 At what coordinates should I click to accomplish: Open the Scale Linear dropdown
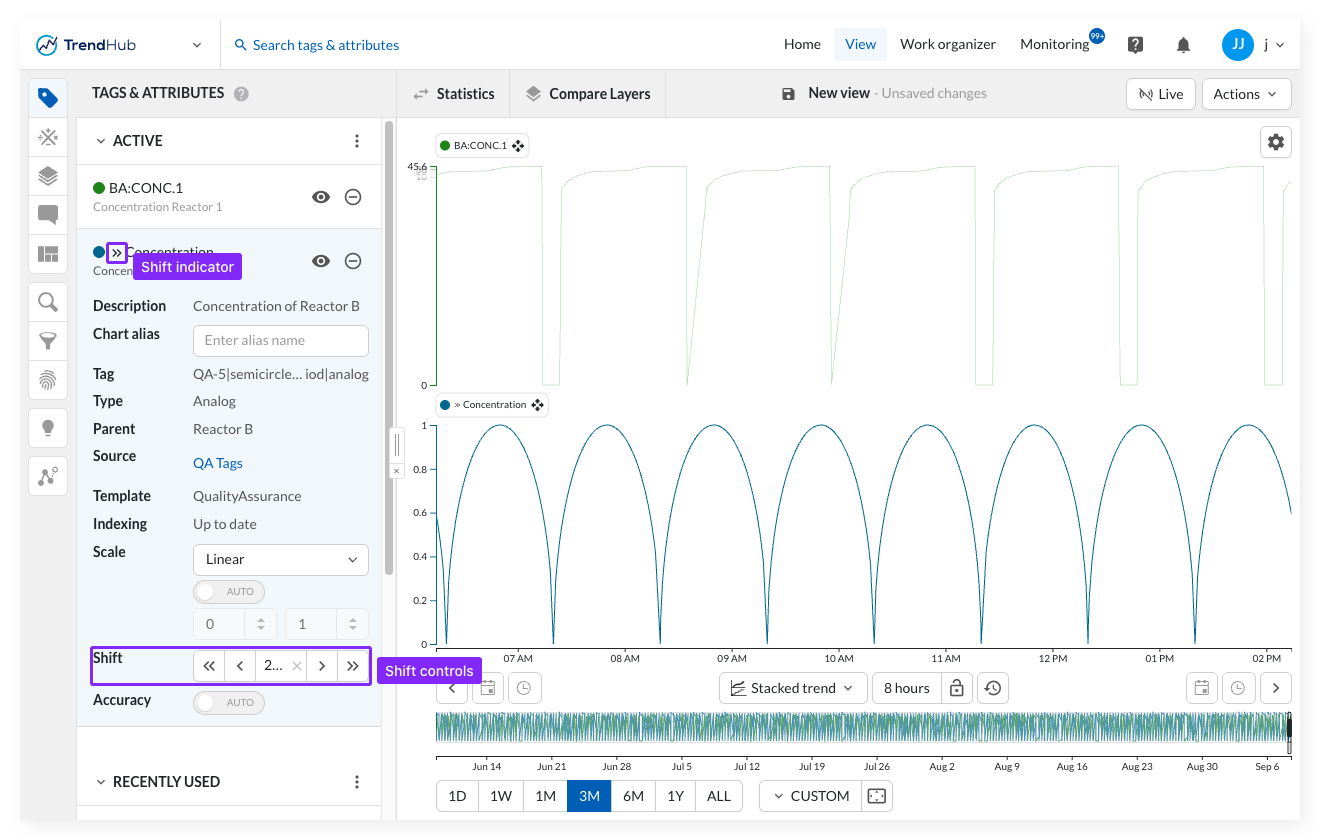281,559
